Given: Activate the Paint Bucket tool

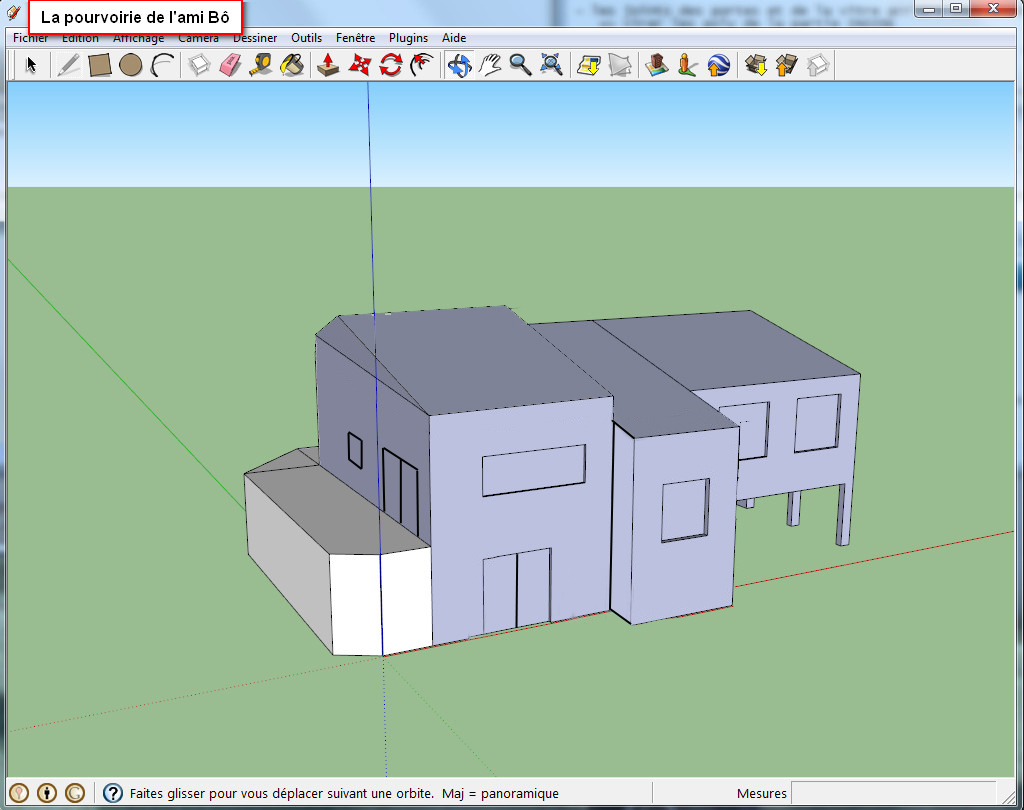Looking at the screenshot, I should (293, 65).
